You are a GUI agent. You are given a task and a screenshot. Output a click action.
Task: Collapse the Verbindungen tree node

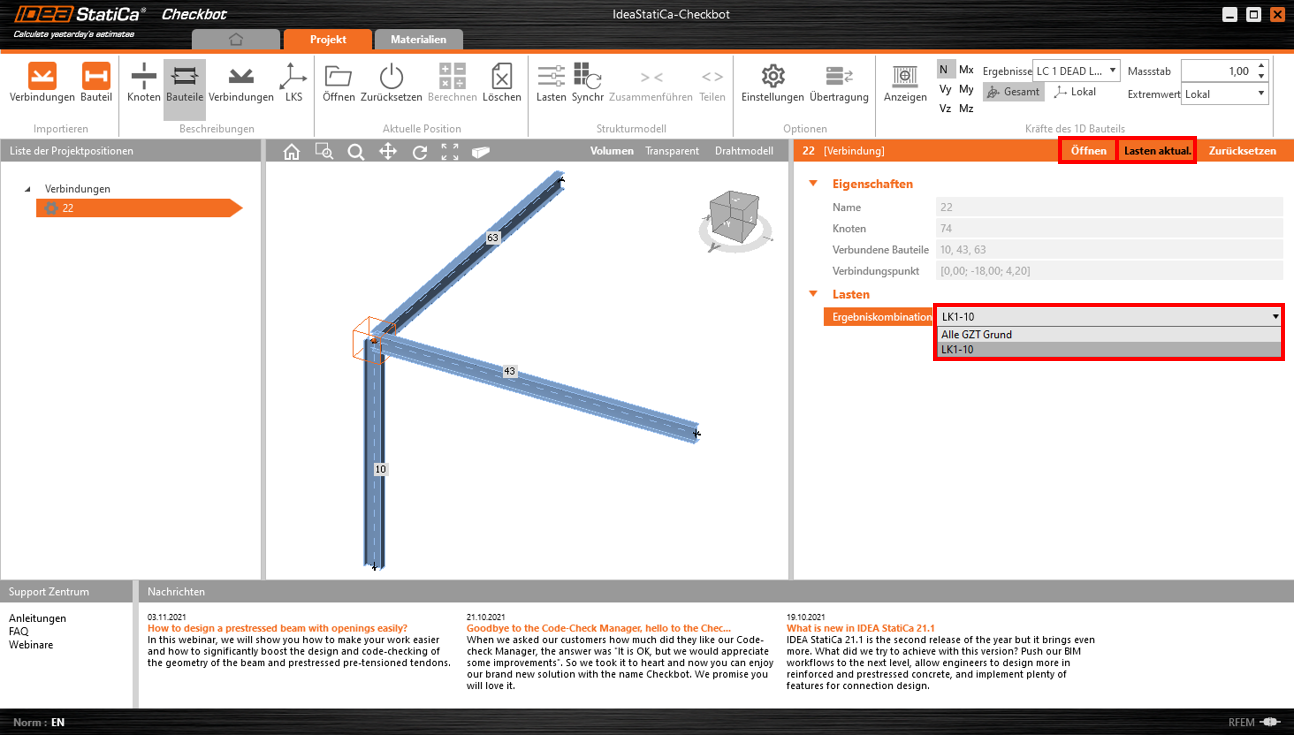click(27, 189)
